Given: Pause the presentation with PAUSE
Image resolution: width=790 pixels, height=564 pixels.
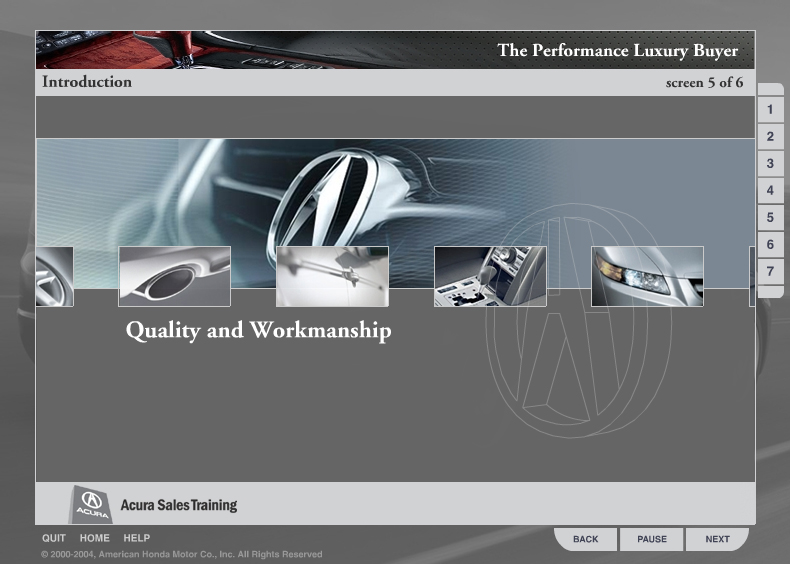Looking at the screenshot, I should 652,539.
